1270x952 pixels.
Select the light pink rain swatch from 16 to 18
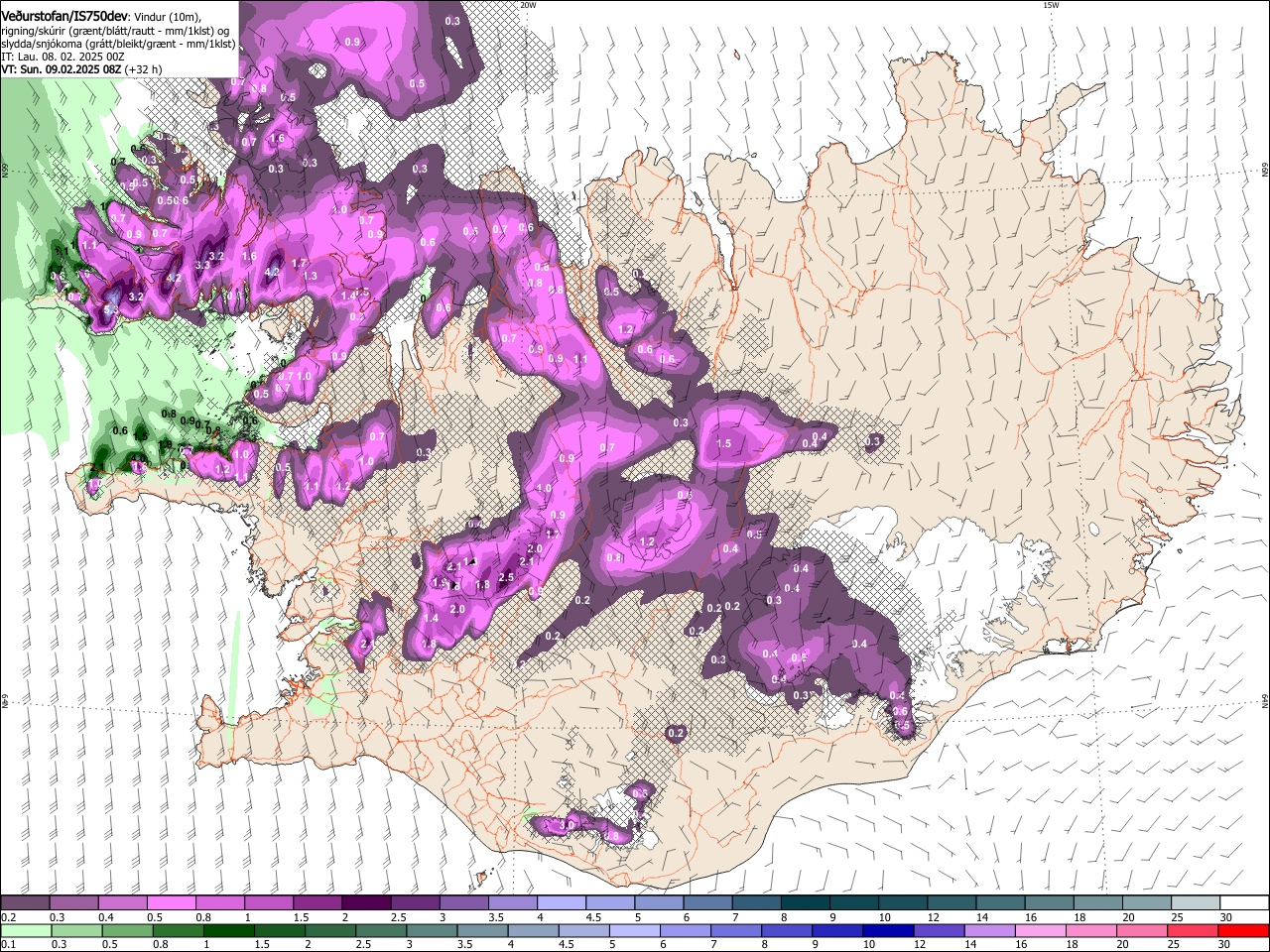coord(1040,931)
